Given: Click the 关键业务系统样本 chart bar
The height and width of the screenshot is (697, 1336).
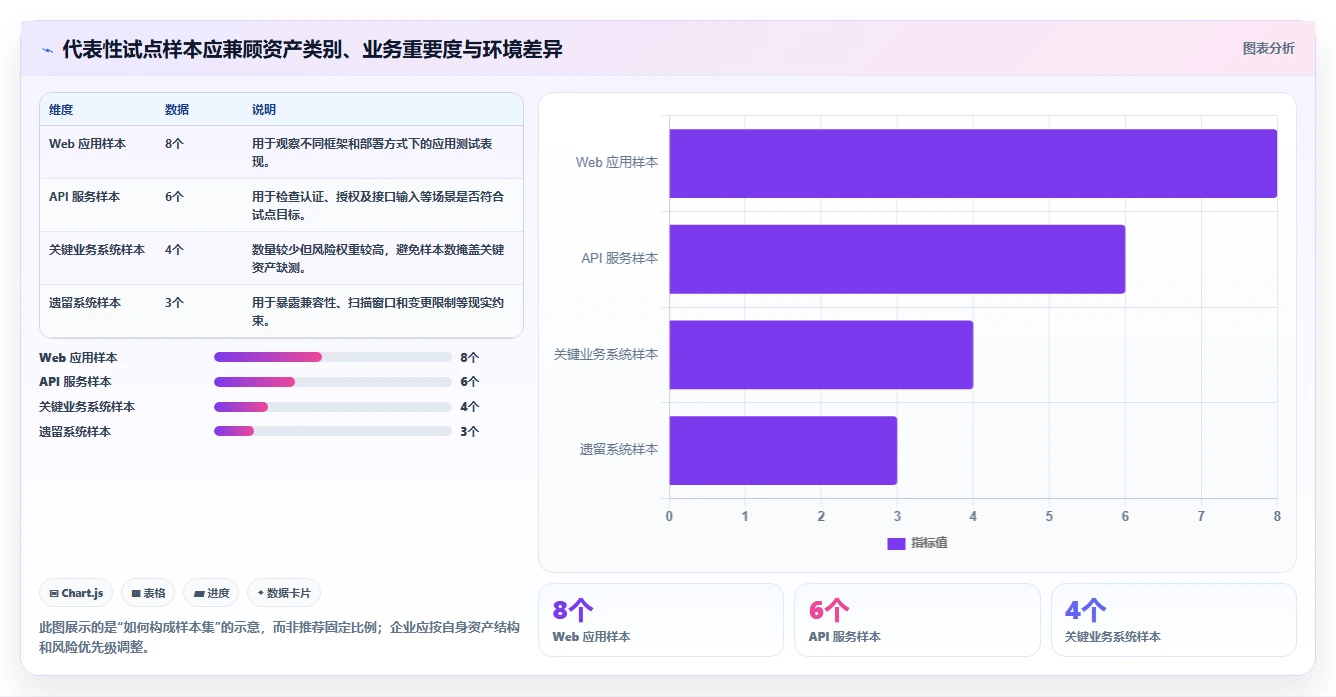Looking at the screenshot, I should click(x=821, y=354).
